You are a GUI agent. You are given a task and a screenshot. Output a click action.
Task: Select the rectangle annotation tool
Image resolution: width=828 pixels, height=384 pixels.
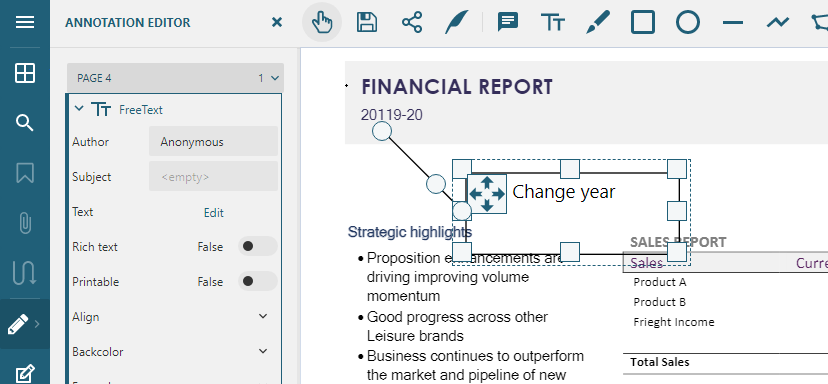(x=643, y=23)
